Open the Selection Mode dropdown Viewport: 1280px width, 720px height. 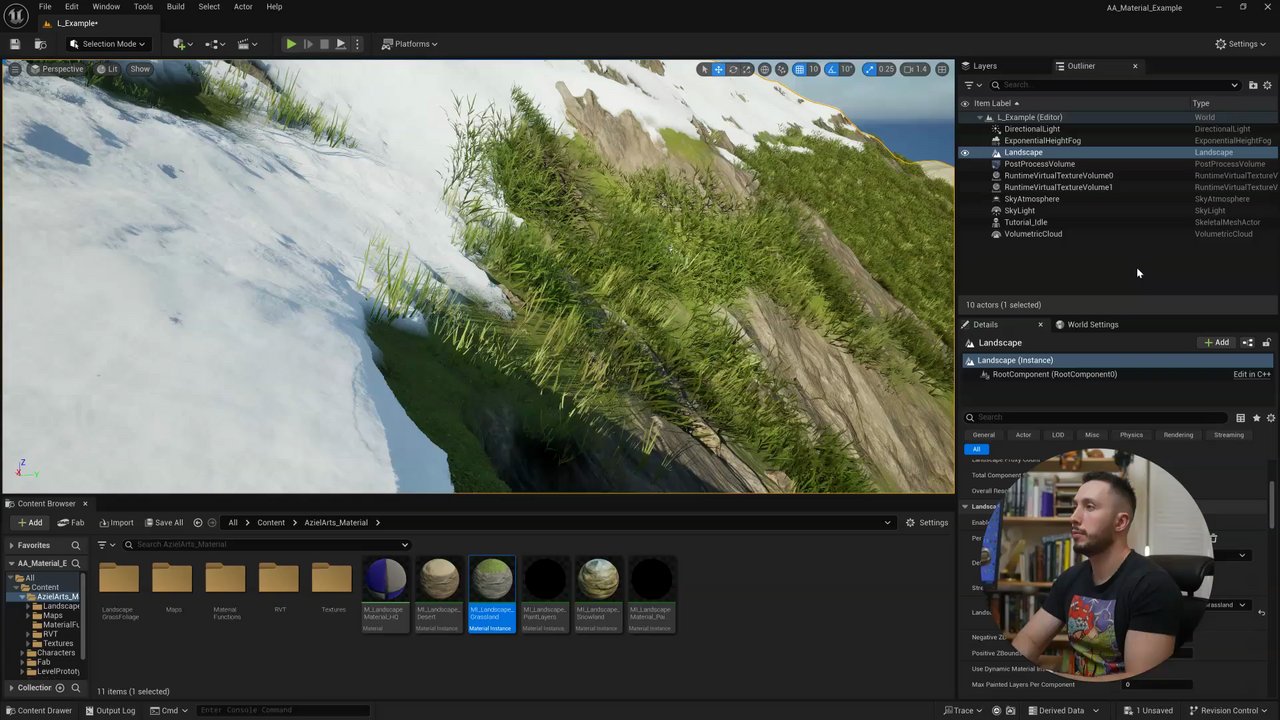(x=107, y=44)
